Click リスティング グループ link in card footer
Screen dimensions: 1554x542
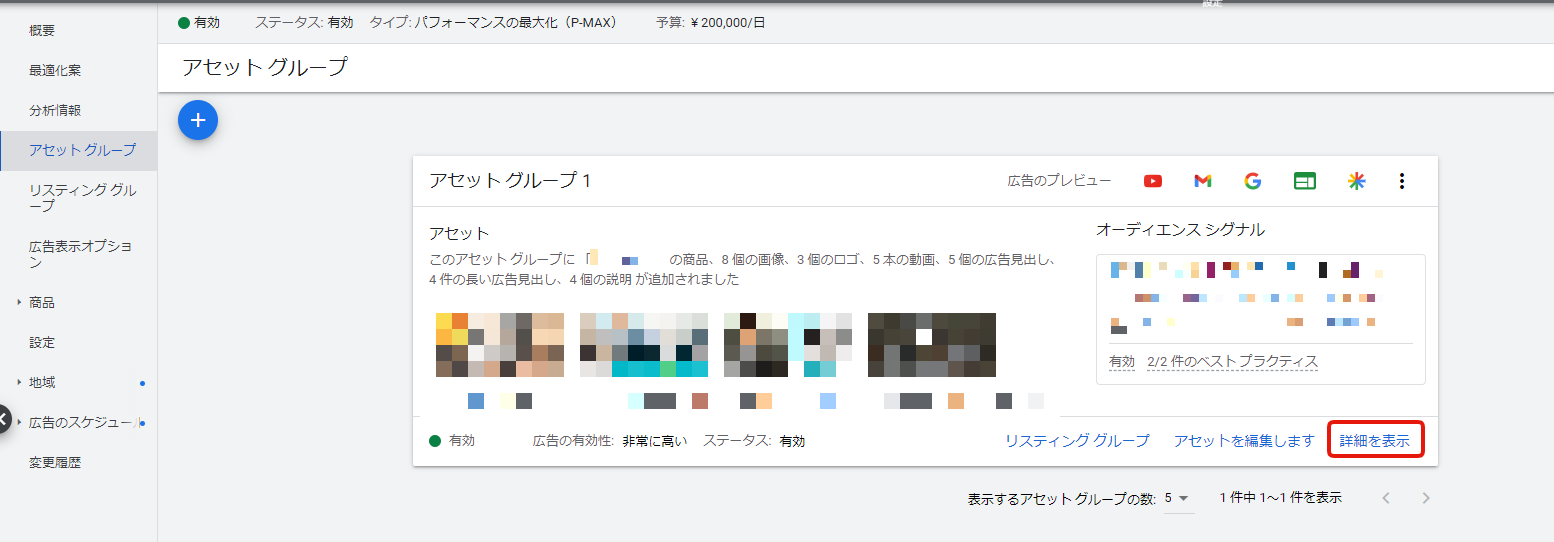pyautogui.click(x=1077, y=441)
